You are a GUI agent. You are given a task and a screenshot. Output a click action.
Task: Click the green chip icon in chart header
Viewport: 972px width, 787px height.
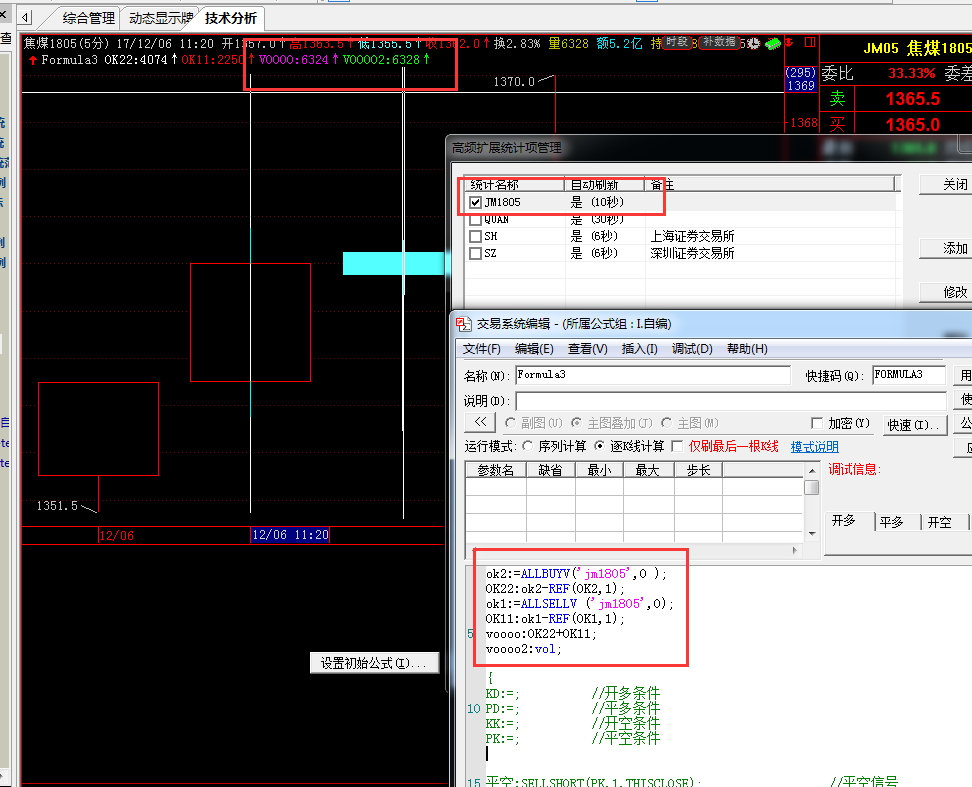coord(773,43)
